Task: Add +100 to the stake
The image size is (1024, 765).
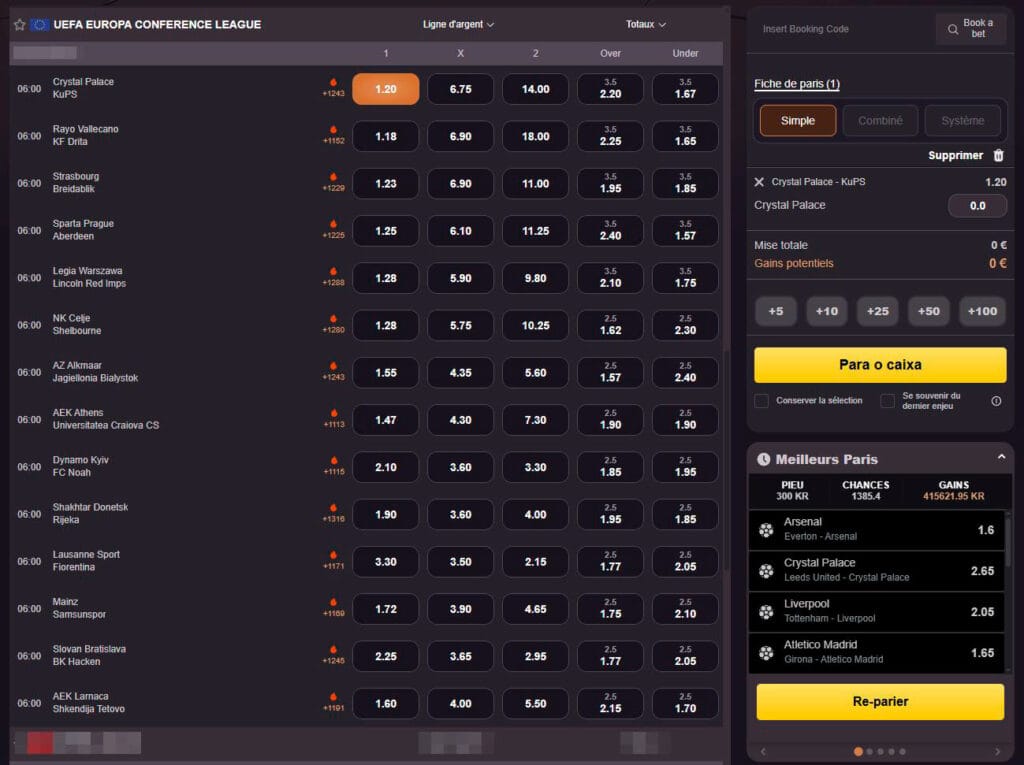Action: click(982, 311)
